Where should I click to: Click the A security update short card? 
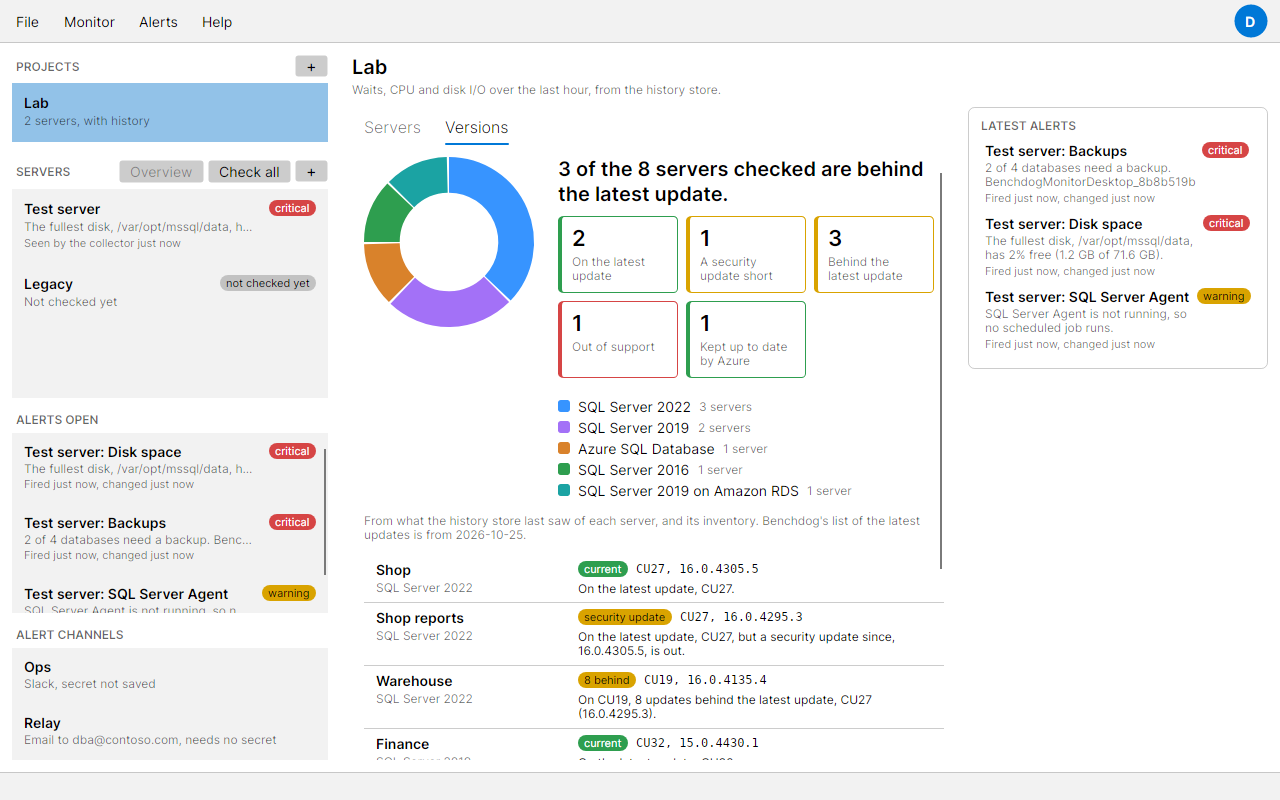coord(746,255)
